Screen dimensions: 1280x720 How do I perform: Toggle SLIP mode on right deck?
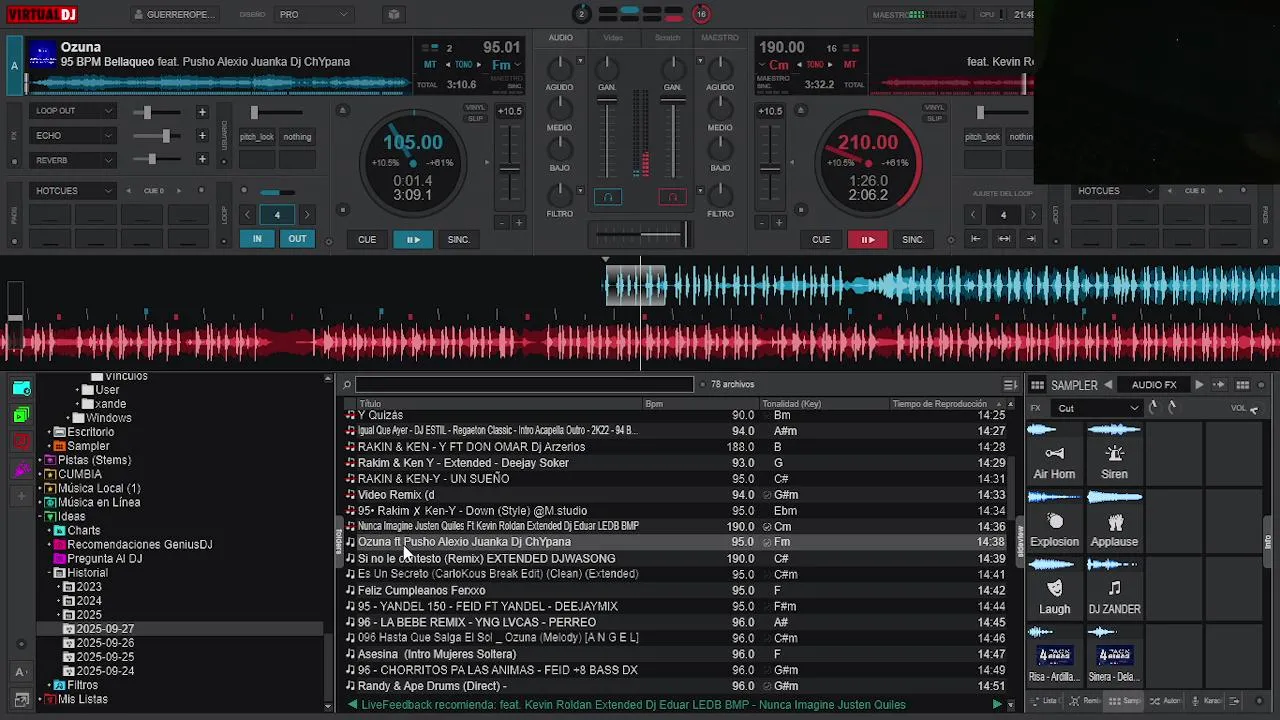934,118
